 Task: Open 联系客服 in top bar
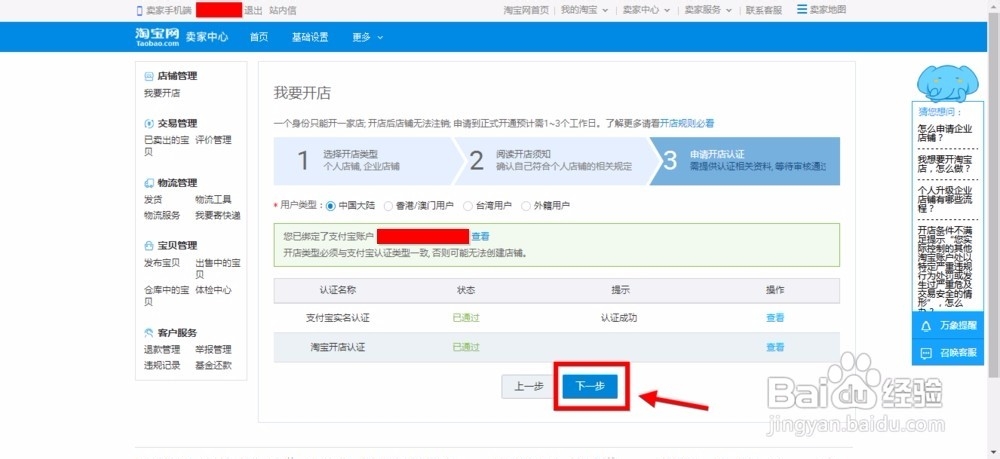pos(764,10)
